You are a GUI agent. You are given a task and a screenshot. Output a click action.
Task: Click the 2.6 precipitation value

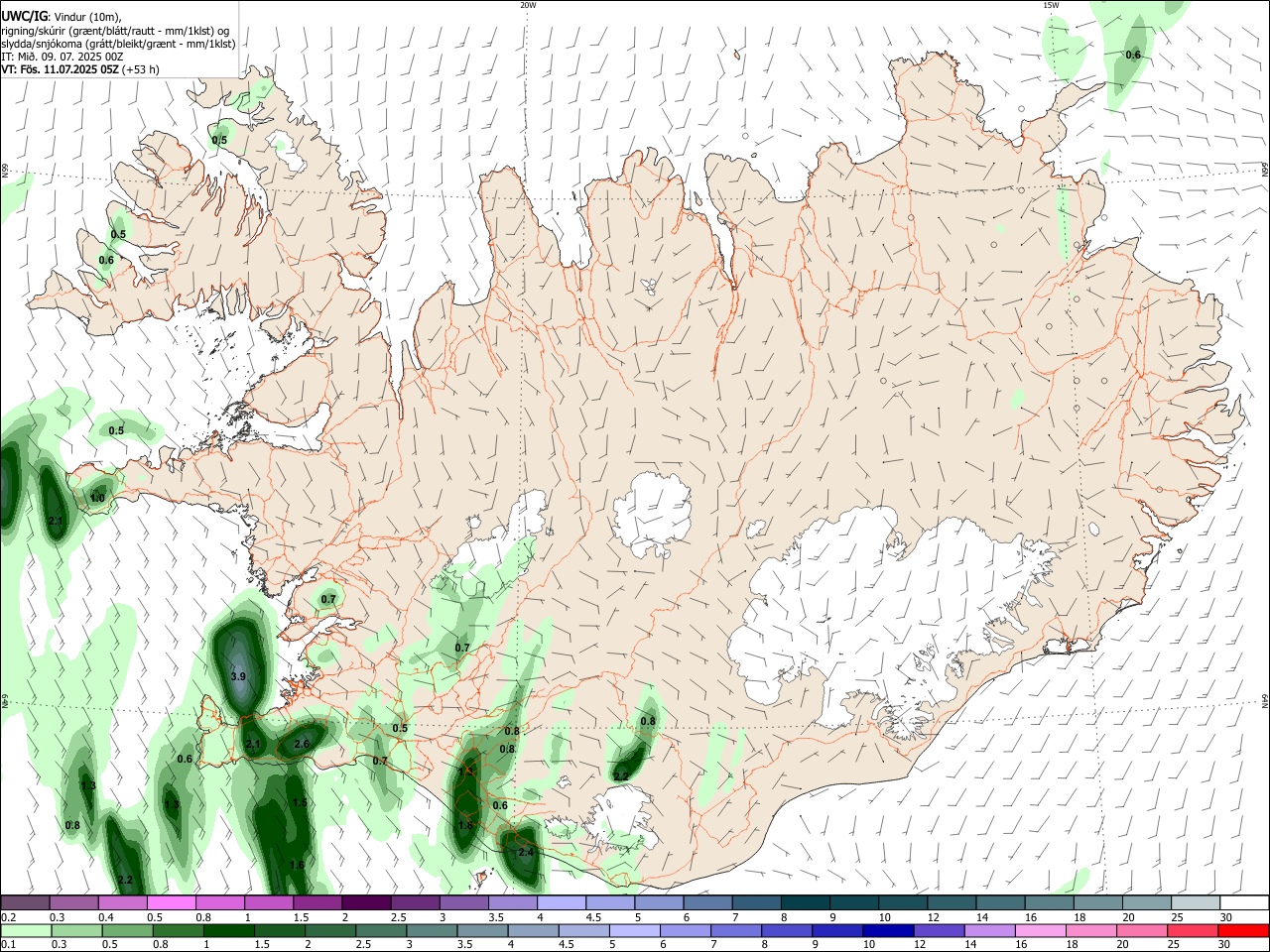point(302,744)
